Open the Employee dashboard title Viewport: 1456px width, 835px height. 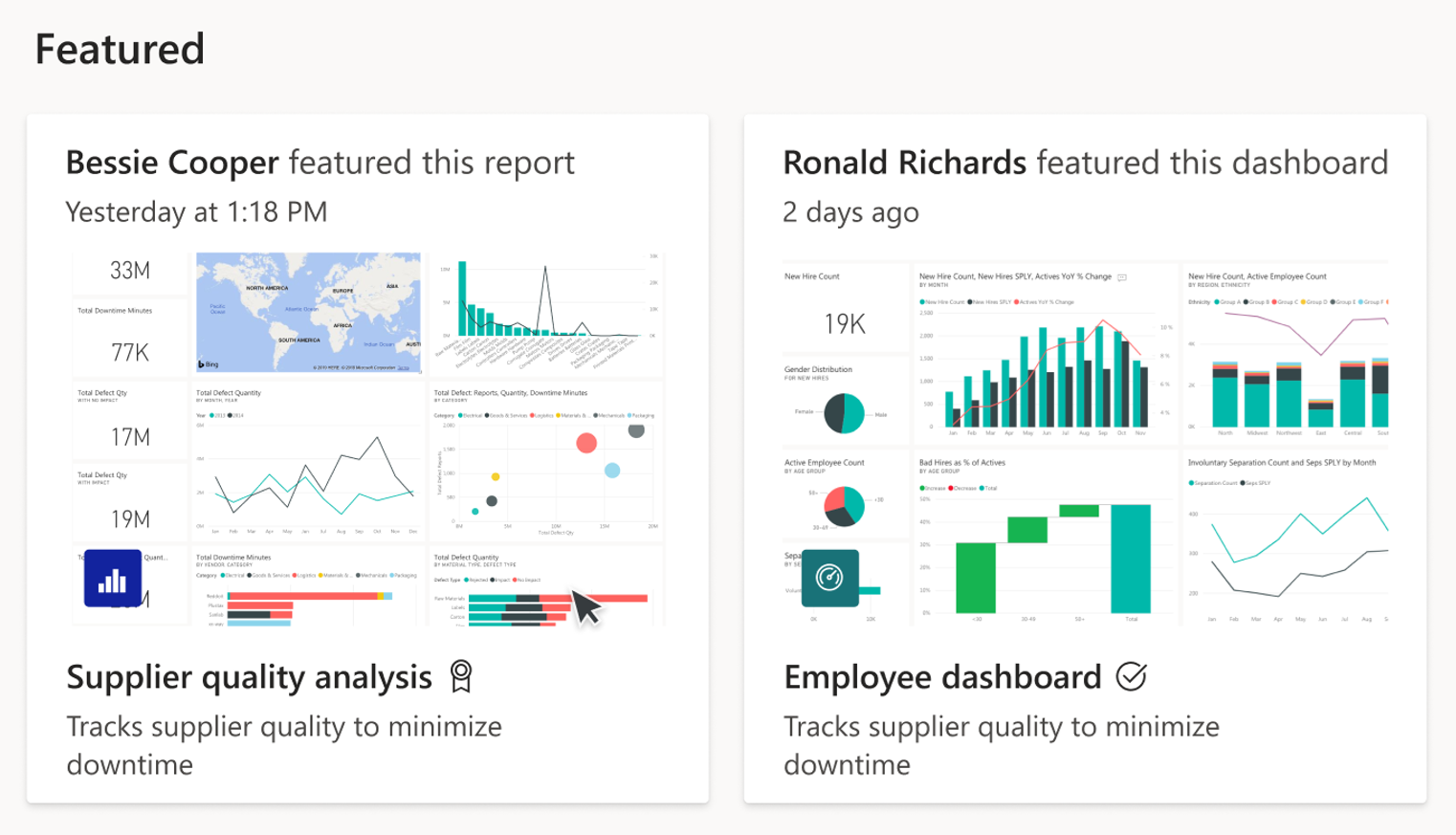[942, 677]
